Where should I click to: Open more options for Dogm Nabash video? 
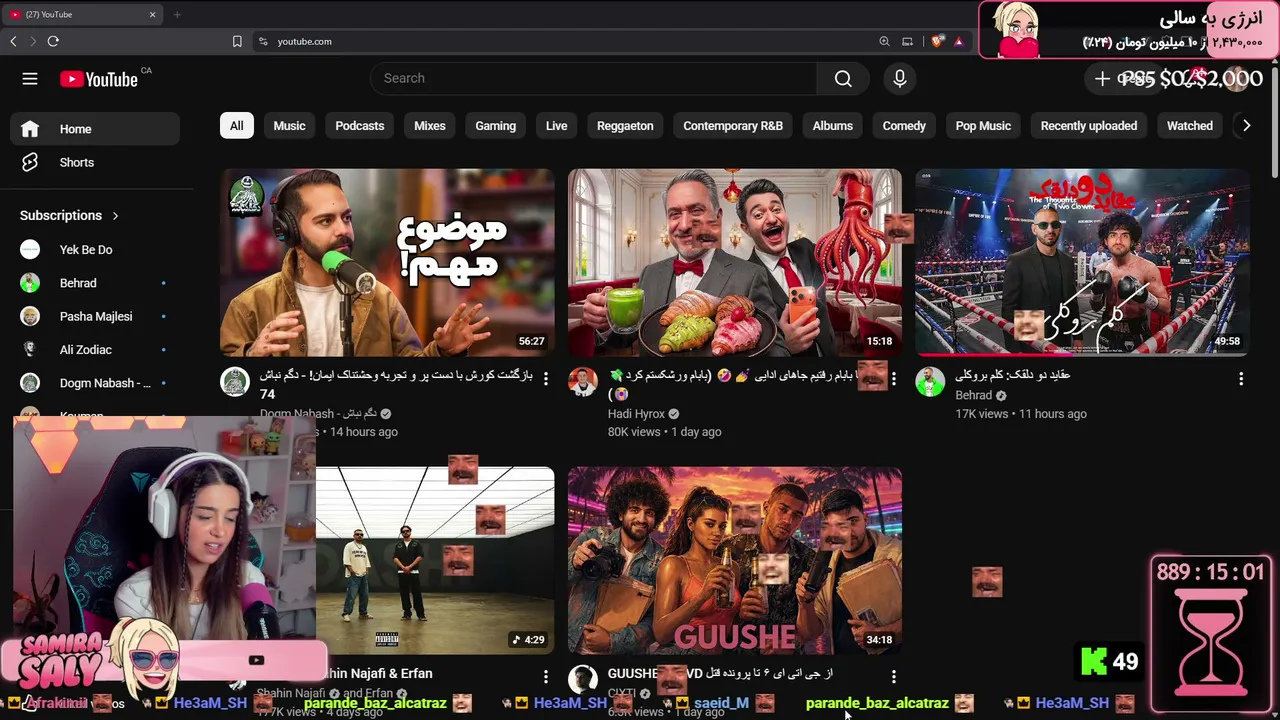click(546, 379)
